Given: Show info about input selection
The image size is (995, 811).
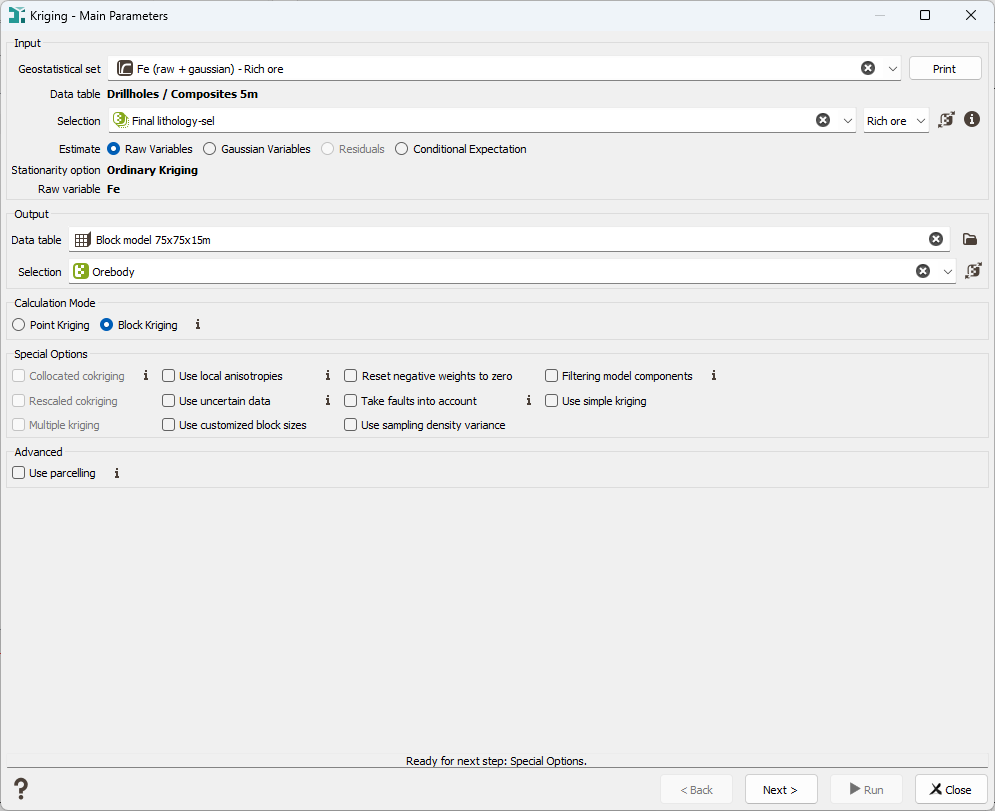Looking at the screenshot, I should click(x=972, y=119).
